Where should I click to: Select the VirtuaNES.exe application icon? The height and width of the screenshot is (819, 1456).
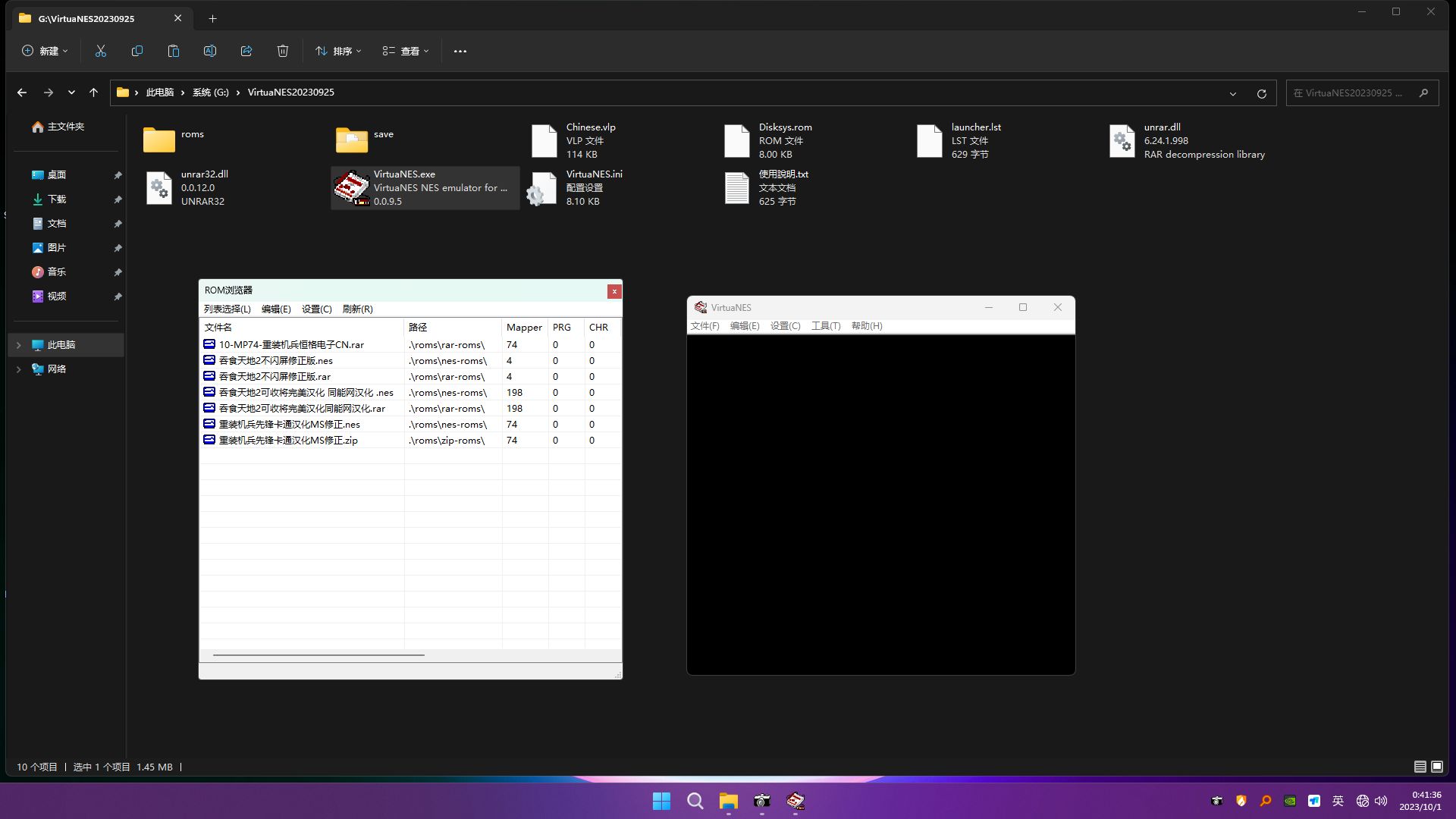tap(352, 187)
